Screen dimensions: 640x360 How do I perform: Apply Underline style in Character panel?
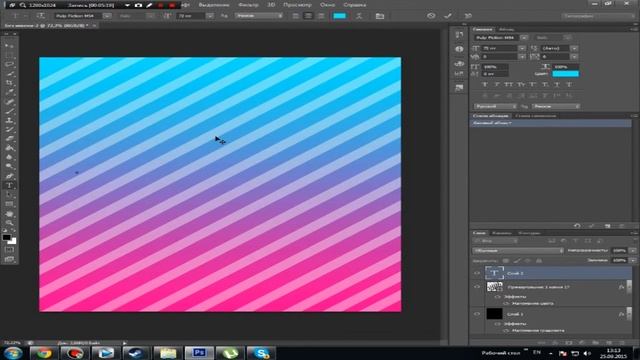pos(557,84)
